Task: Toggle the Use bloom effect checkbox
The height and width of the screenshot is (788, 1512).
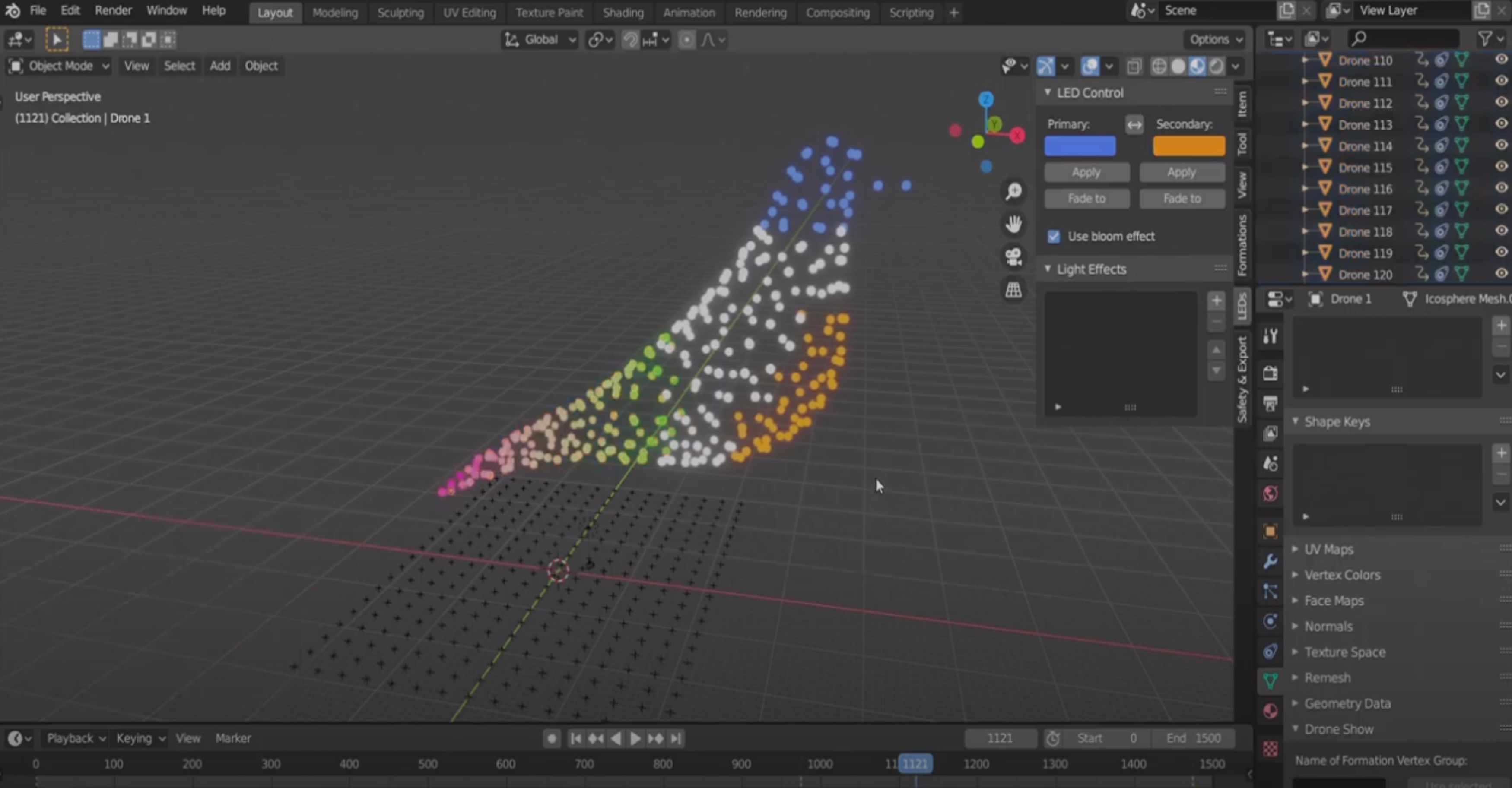Action: click(x=1053, y=236)
